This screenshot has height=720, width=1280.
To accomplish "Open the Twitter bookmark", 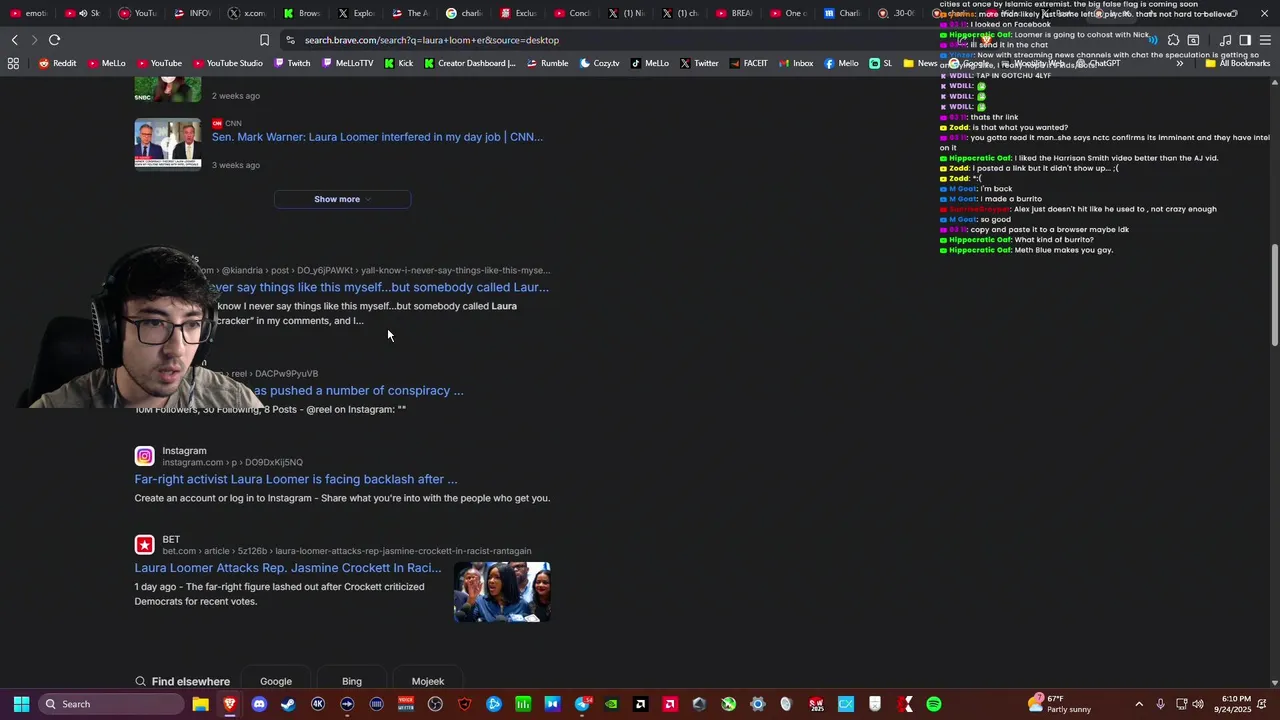I will [699, 63].
